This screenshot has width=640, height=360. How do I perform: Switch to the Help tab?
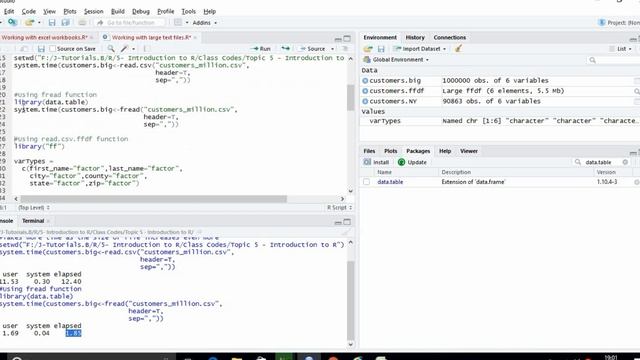445,151
